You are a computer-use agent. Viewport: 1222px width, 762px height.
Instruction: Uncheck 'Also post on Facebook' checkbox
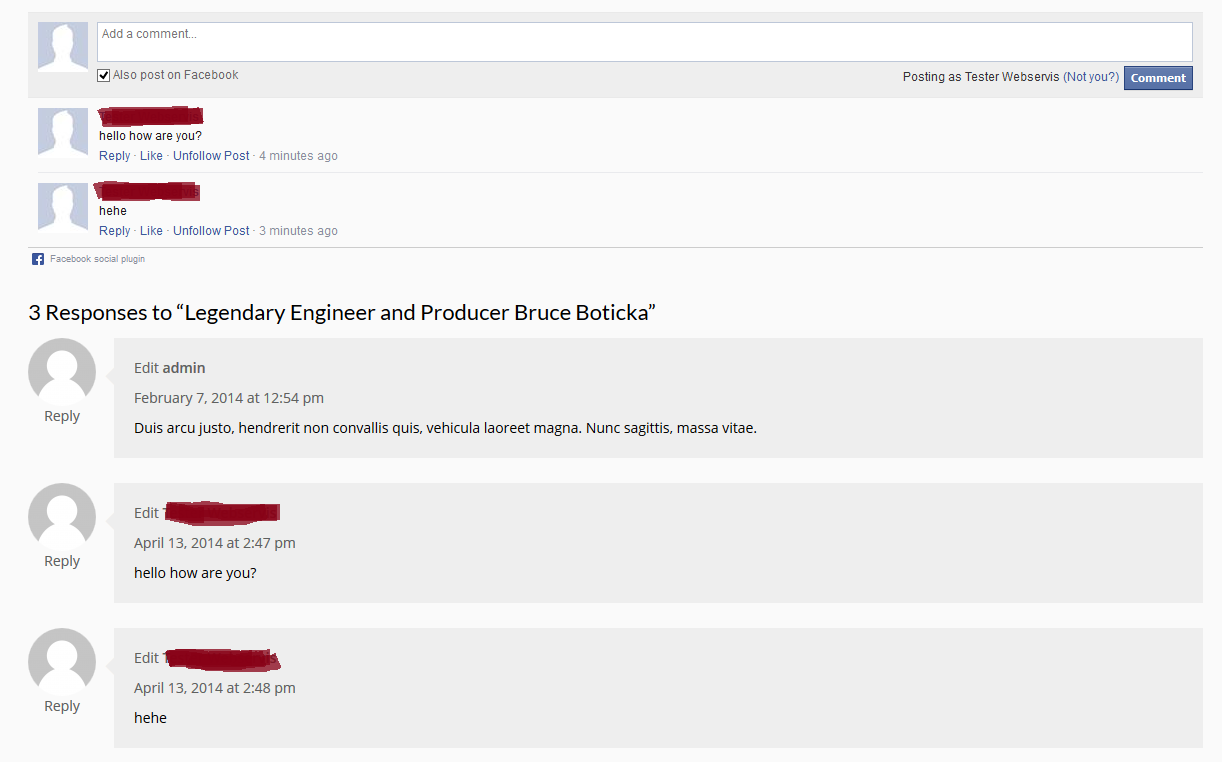104,76
